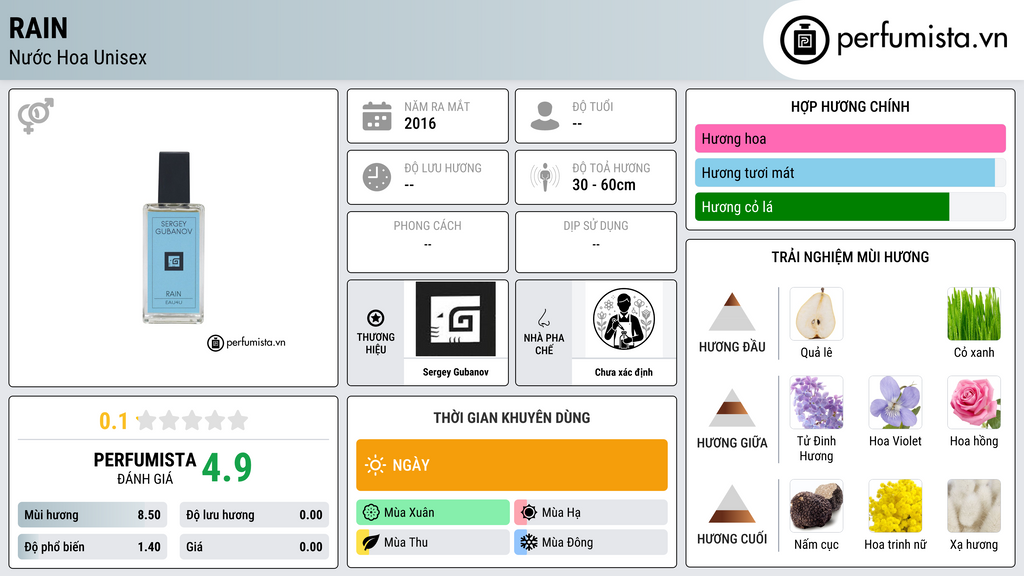Click the five-star user rating row
The width and height of the screenshot is (1024, 576).
[193, 421]
